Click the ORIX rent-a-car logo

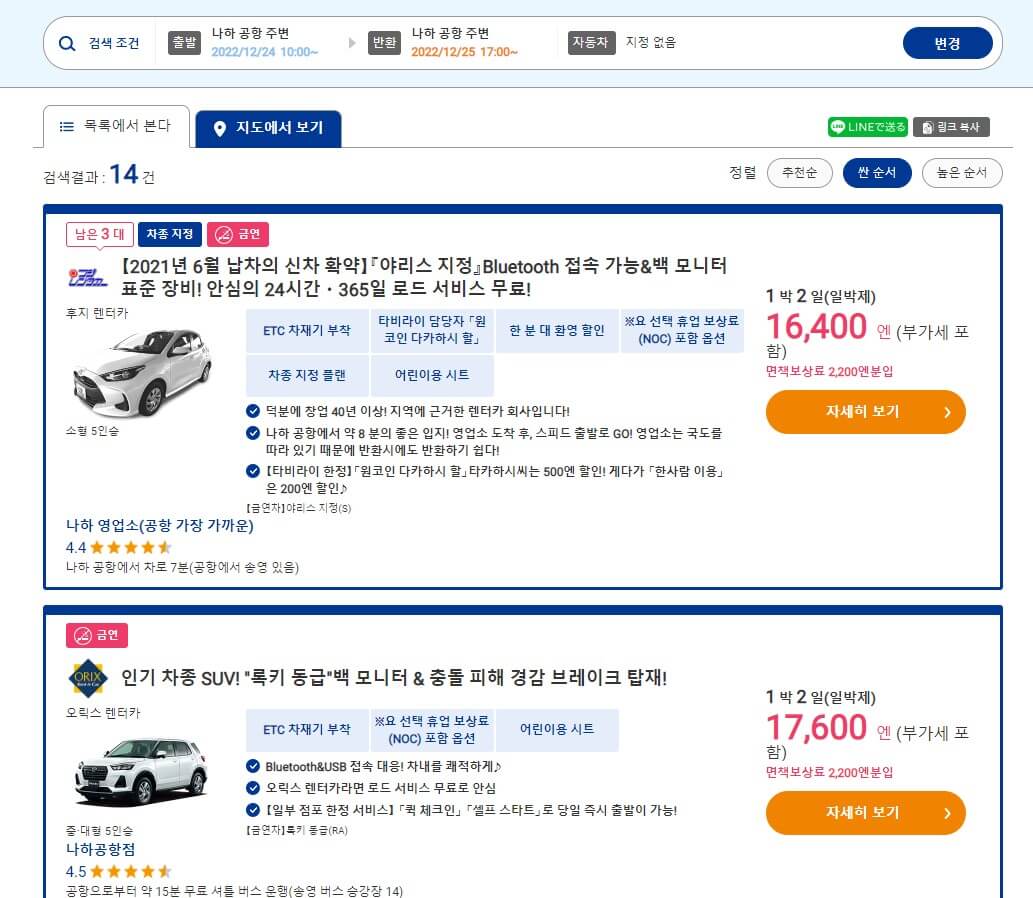pos(88,678)
